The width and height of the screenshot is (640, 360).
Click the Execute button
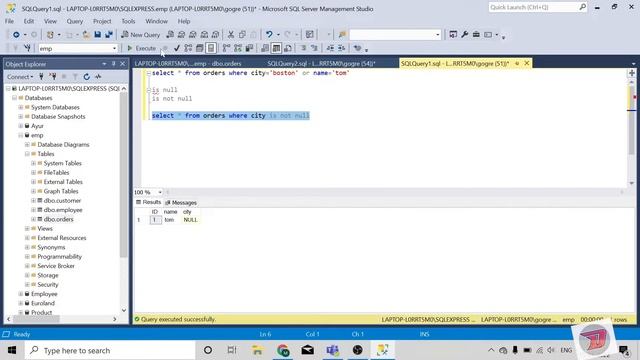point(142,48)
